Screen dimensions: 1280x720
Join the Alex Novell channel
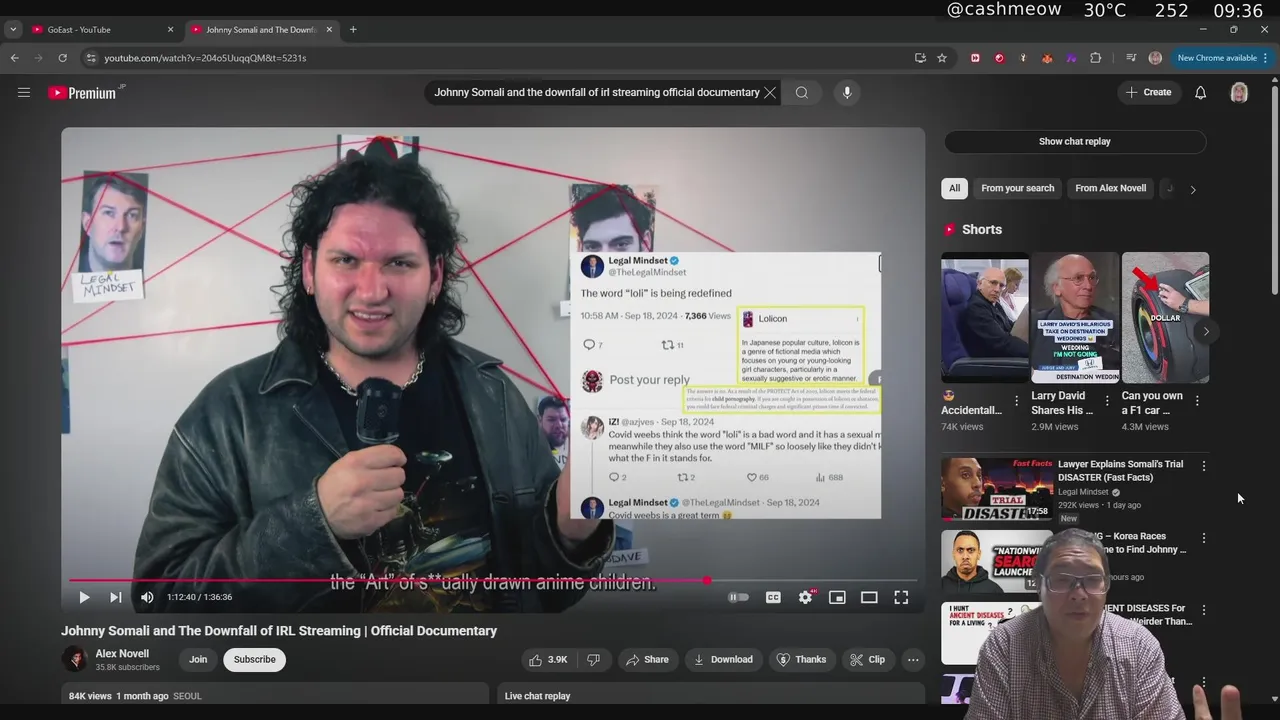[x=198, y=659]
